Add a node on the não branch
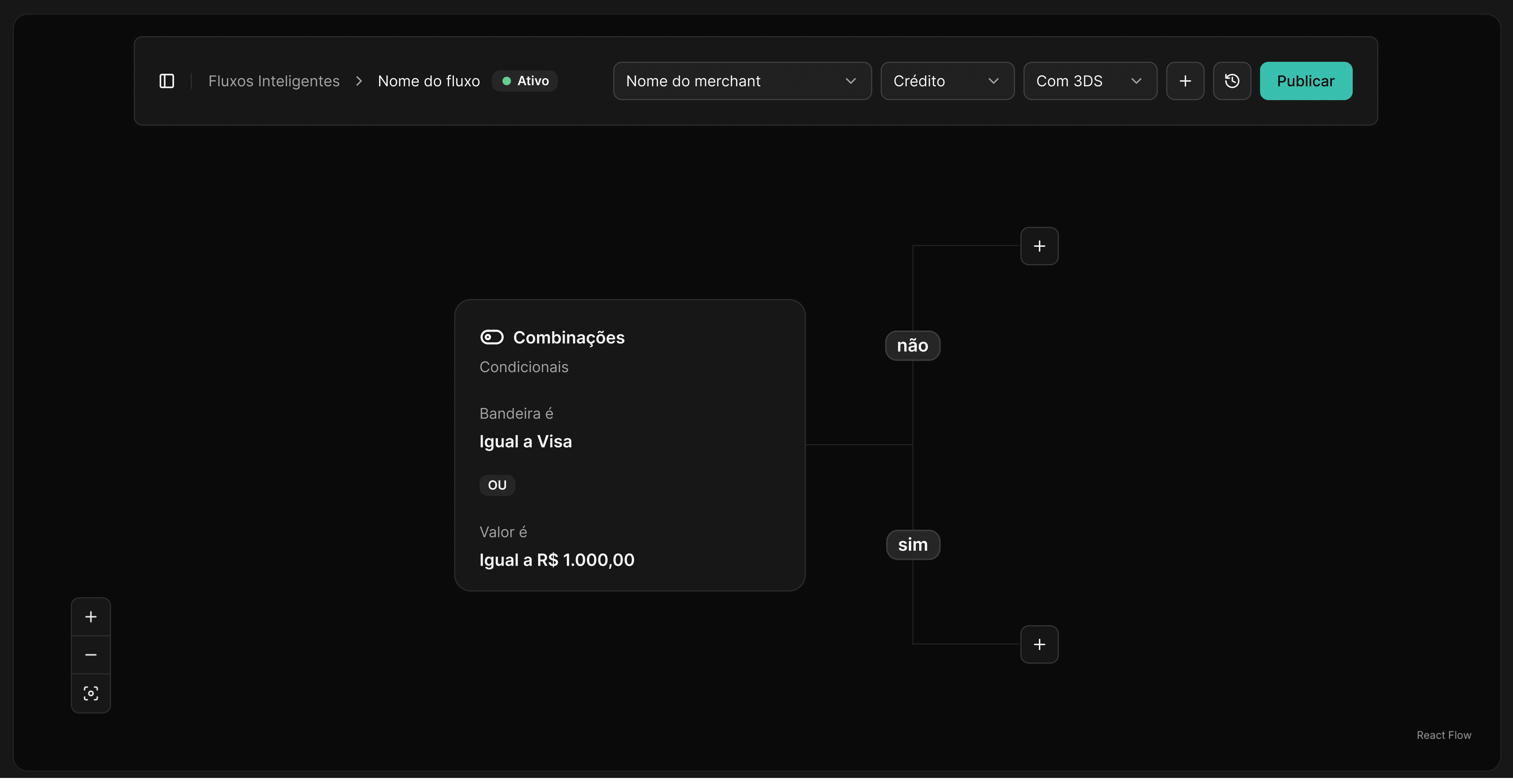This screenshot has width=1513, height=784. (1039, 246)
